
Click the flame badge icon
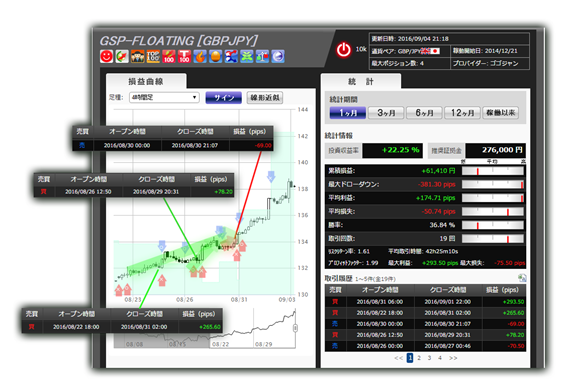click(200, 56)
